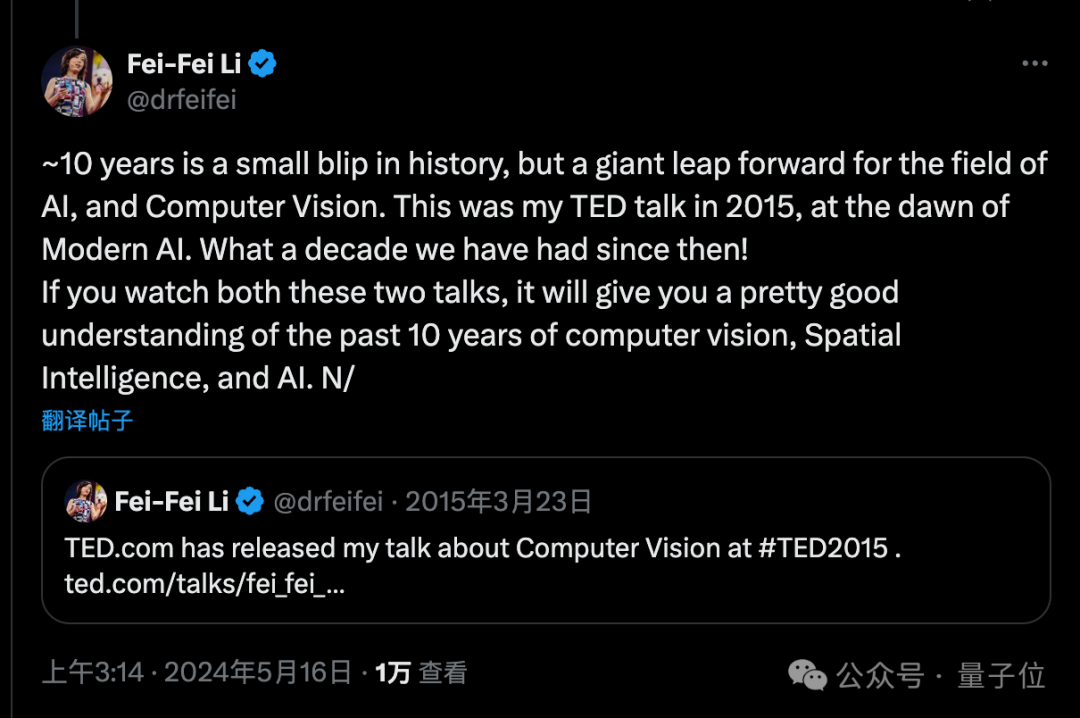The width and height of the screenshot is (1080, 718).
Task: Click the 上午3:14 · 2024年5月16日 timestamp
Action: tap(197, 673)
